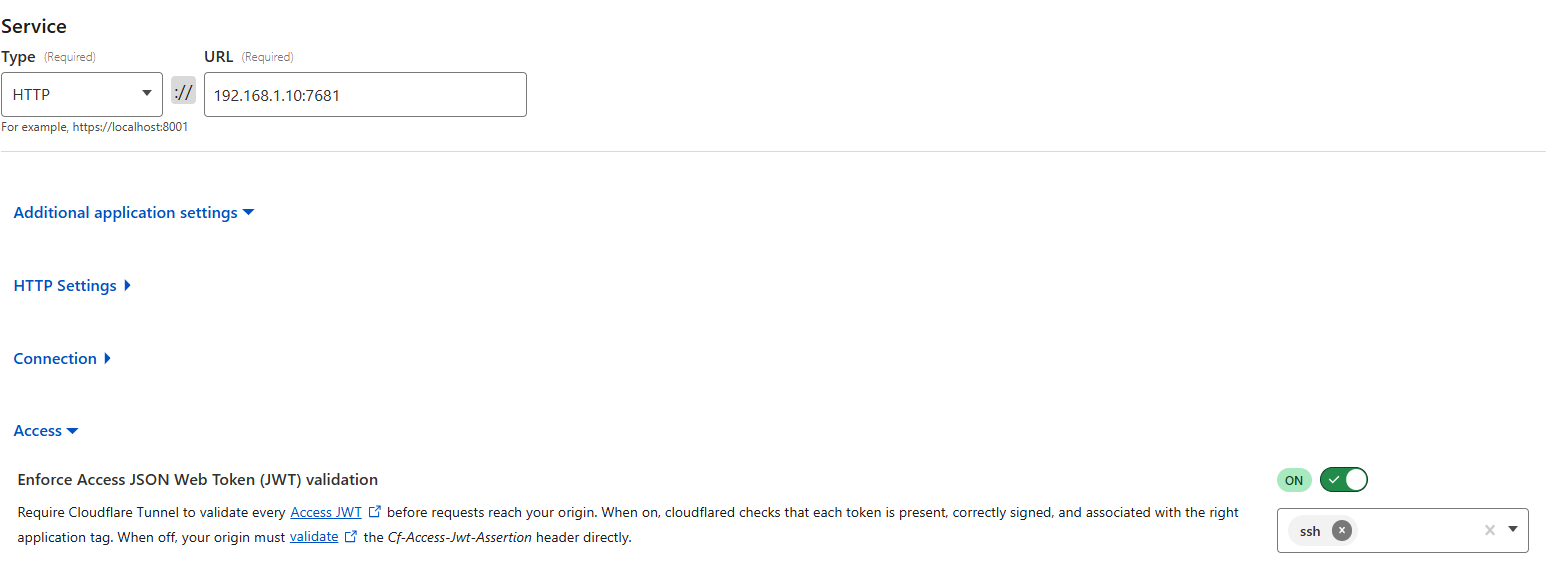The width and height of the screenshot is (1556, 567).
Task: Select the ssh application chip
Action: (1310, 531)
